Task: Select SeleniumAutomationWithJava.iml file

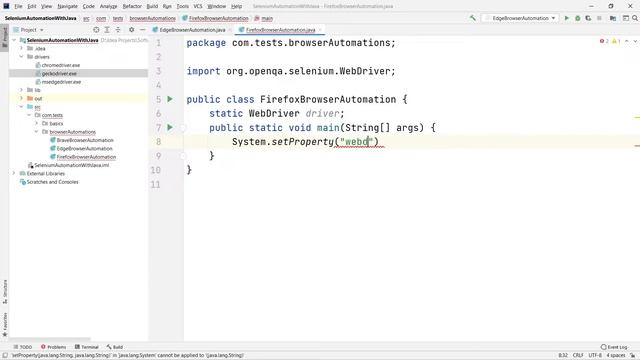Action: (x=71, y=165)
